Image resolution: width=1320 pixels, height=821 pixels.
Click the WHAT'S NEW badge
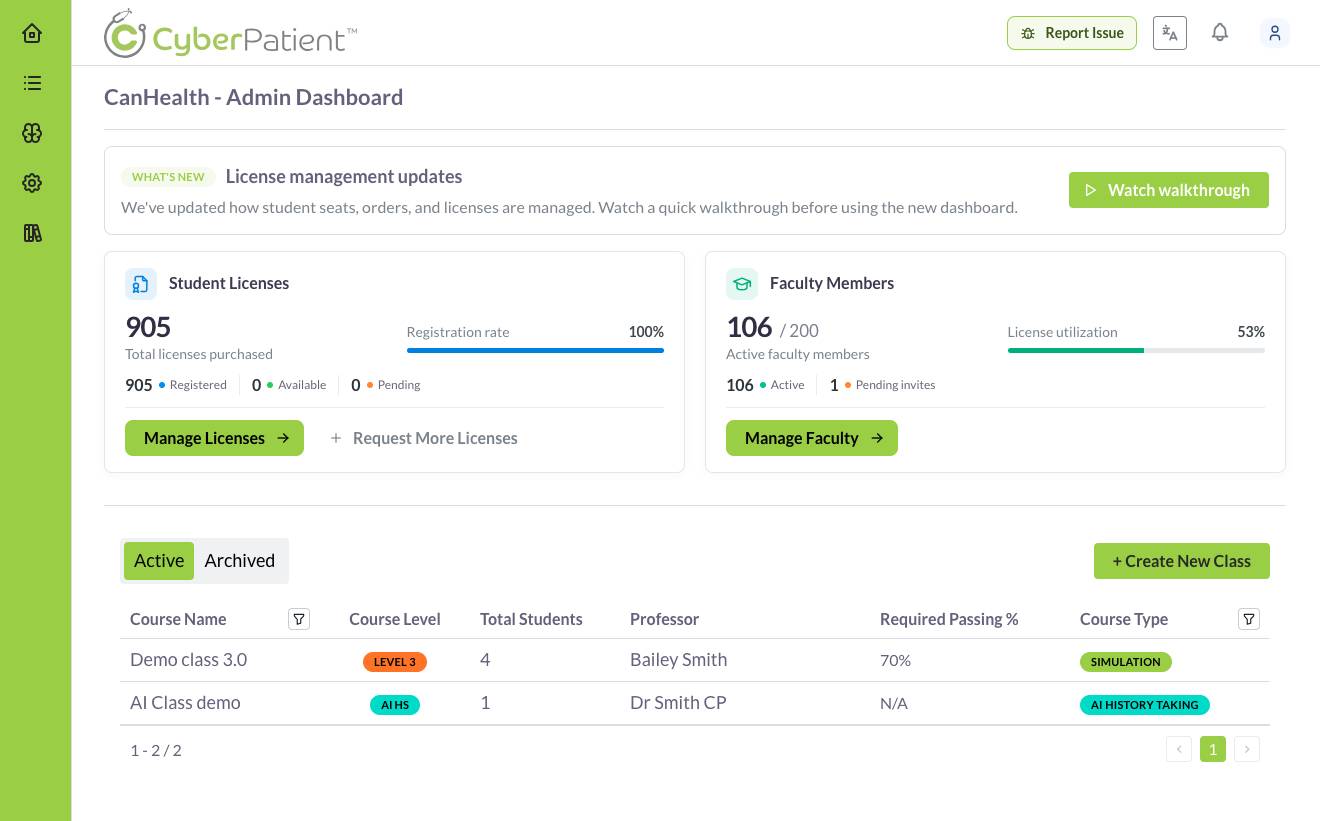[x=168, y=177]
